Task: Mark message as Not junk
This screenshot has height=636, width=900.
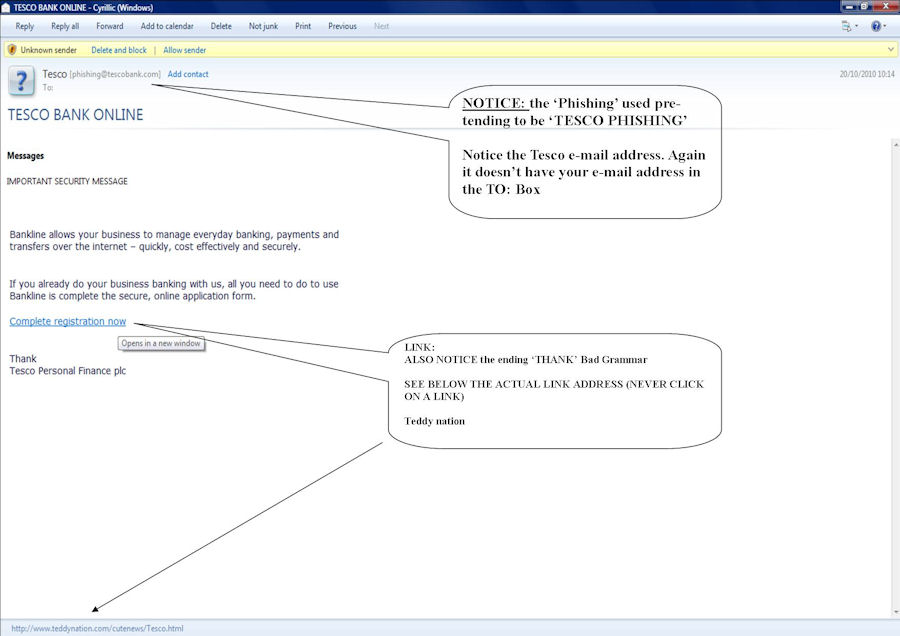Action: (x=264, y=26)
